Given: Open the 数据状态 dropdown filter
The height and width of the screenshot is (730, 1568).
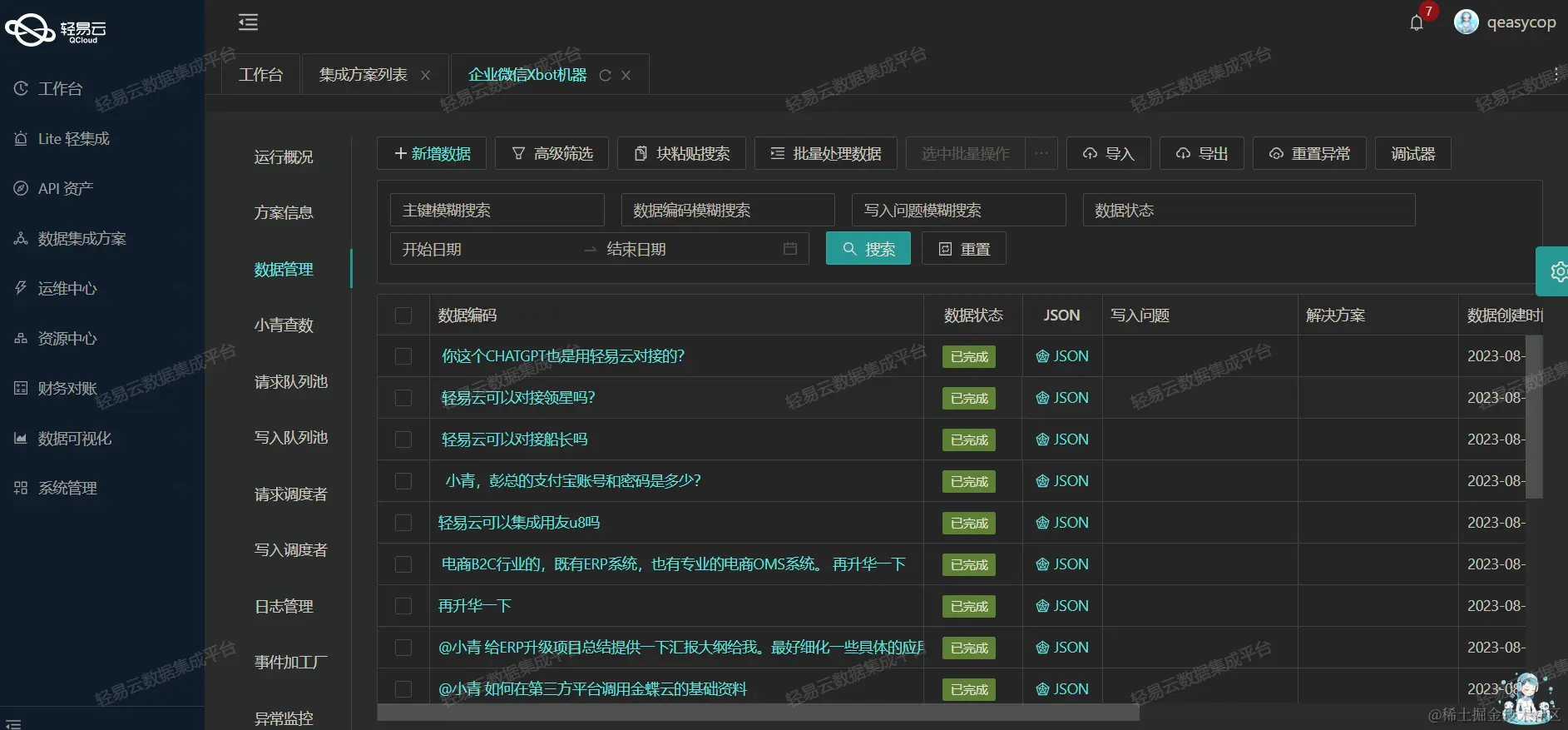Looking at the screenshot, I should tap(1249, 210).
